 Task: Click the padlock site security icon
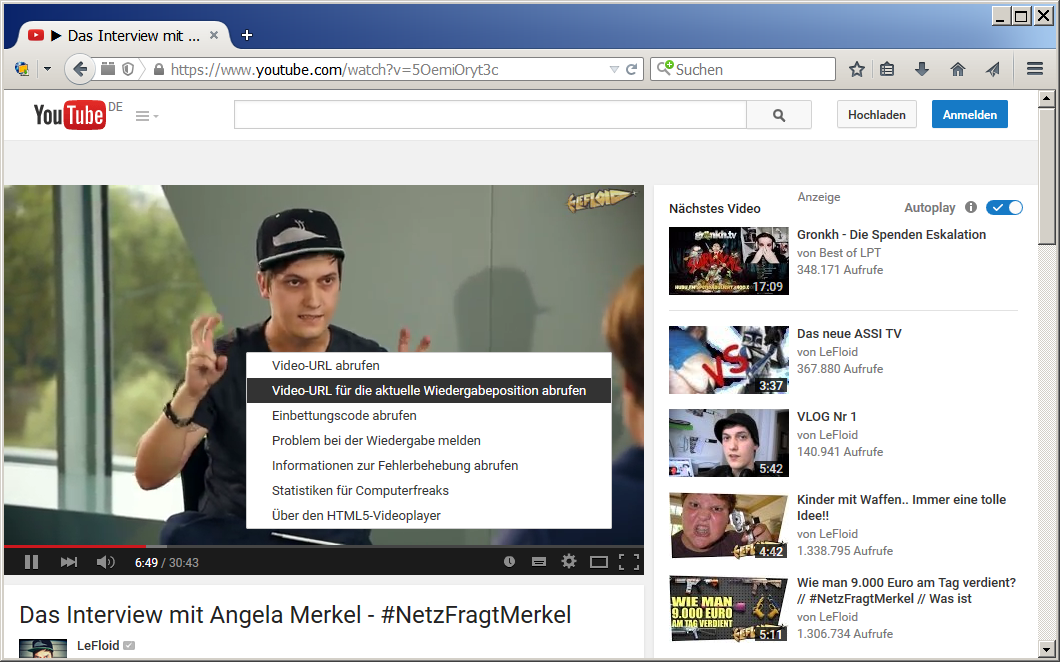pyautogui.click(x=158, y=69)
